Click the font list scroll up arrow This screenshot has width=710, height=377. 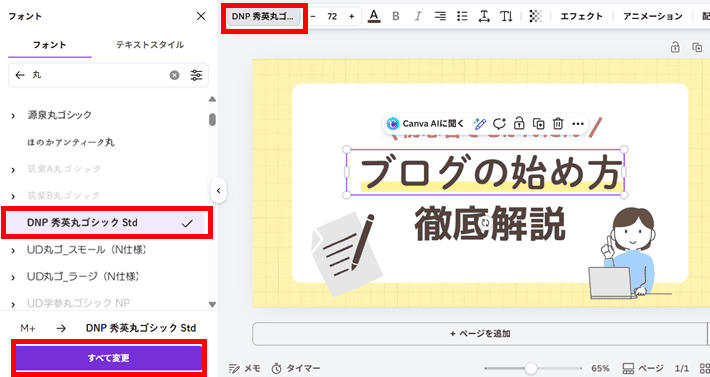pos(212,99)
